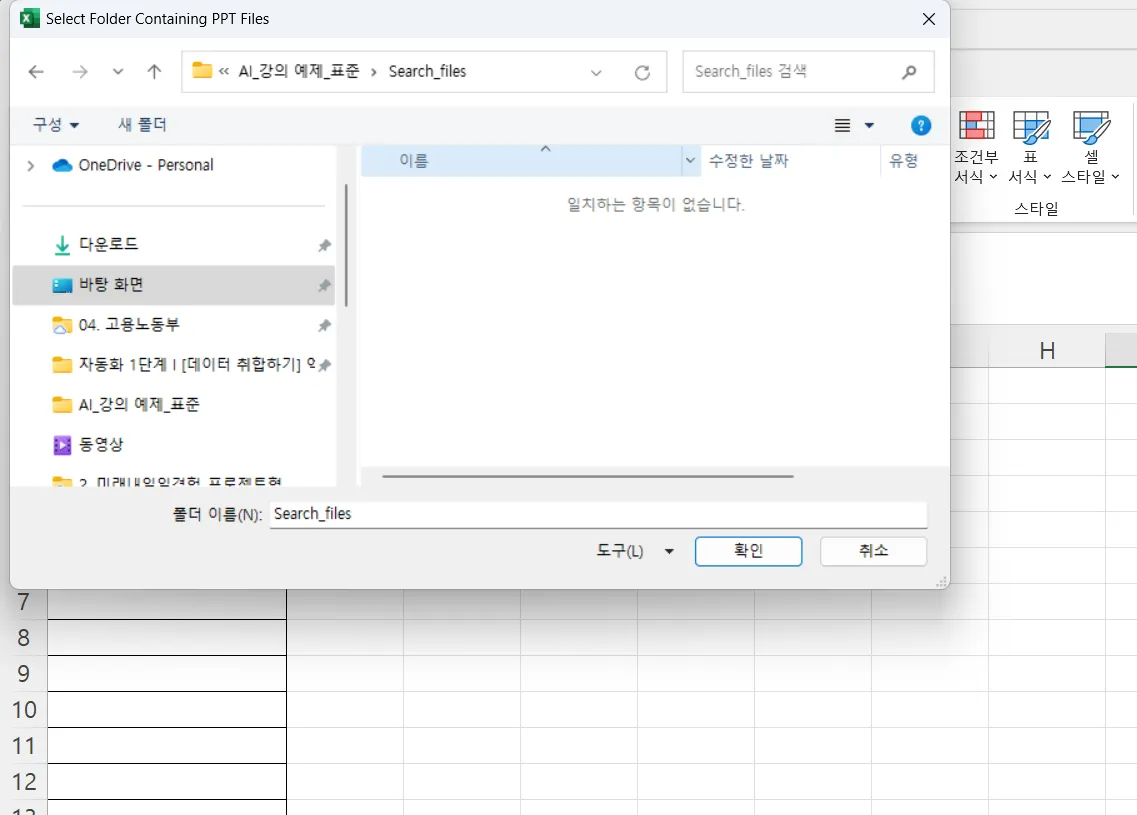Image resolution: width=1137 pixels, height=815 pixels.
Task: Click the Back navigation arrow
Action: pyautogui.click(x=37, y=72)
